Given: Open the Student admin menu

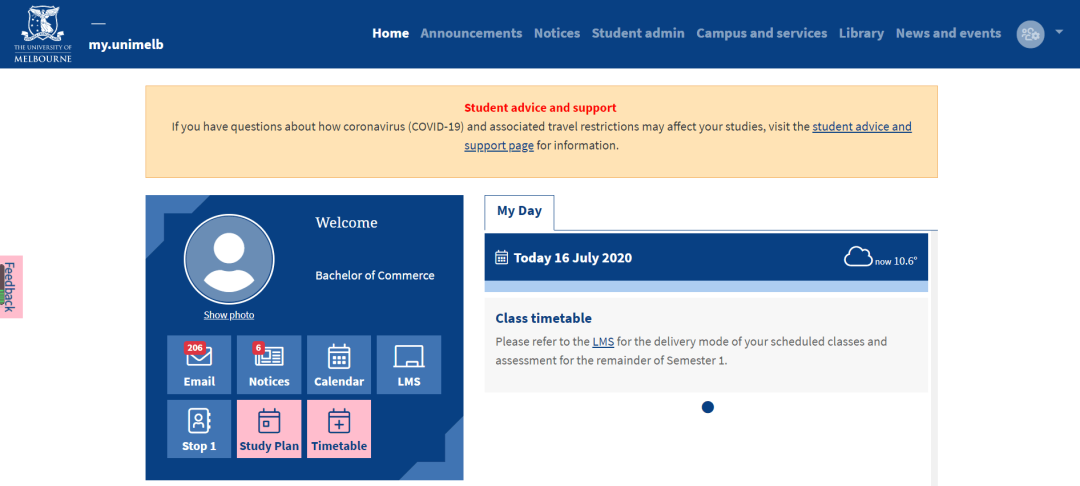Looking at the screenshot, I should [638, 33].
